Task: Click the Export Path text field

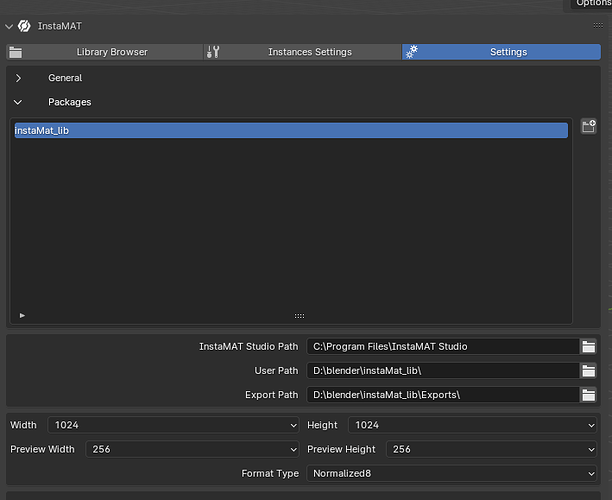Action: point(442,395)
